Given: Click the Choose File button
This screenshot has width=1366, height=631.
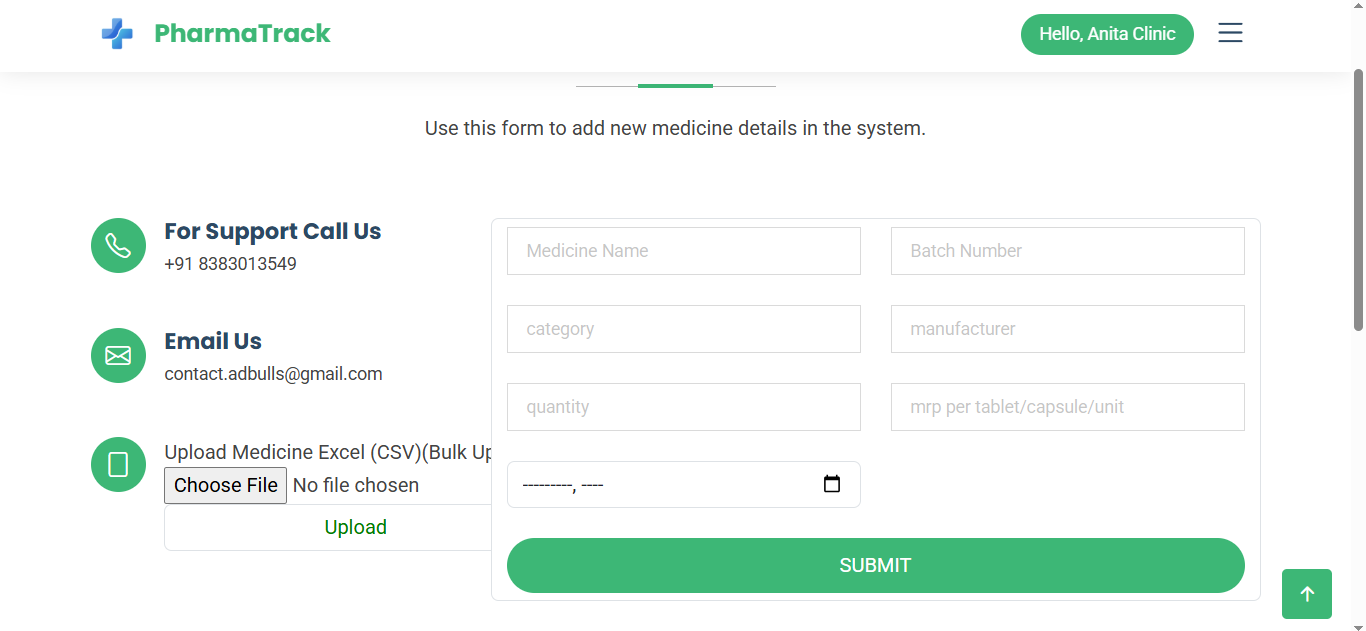Looking at the screenshot, I should point(226,485).
